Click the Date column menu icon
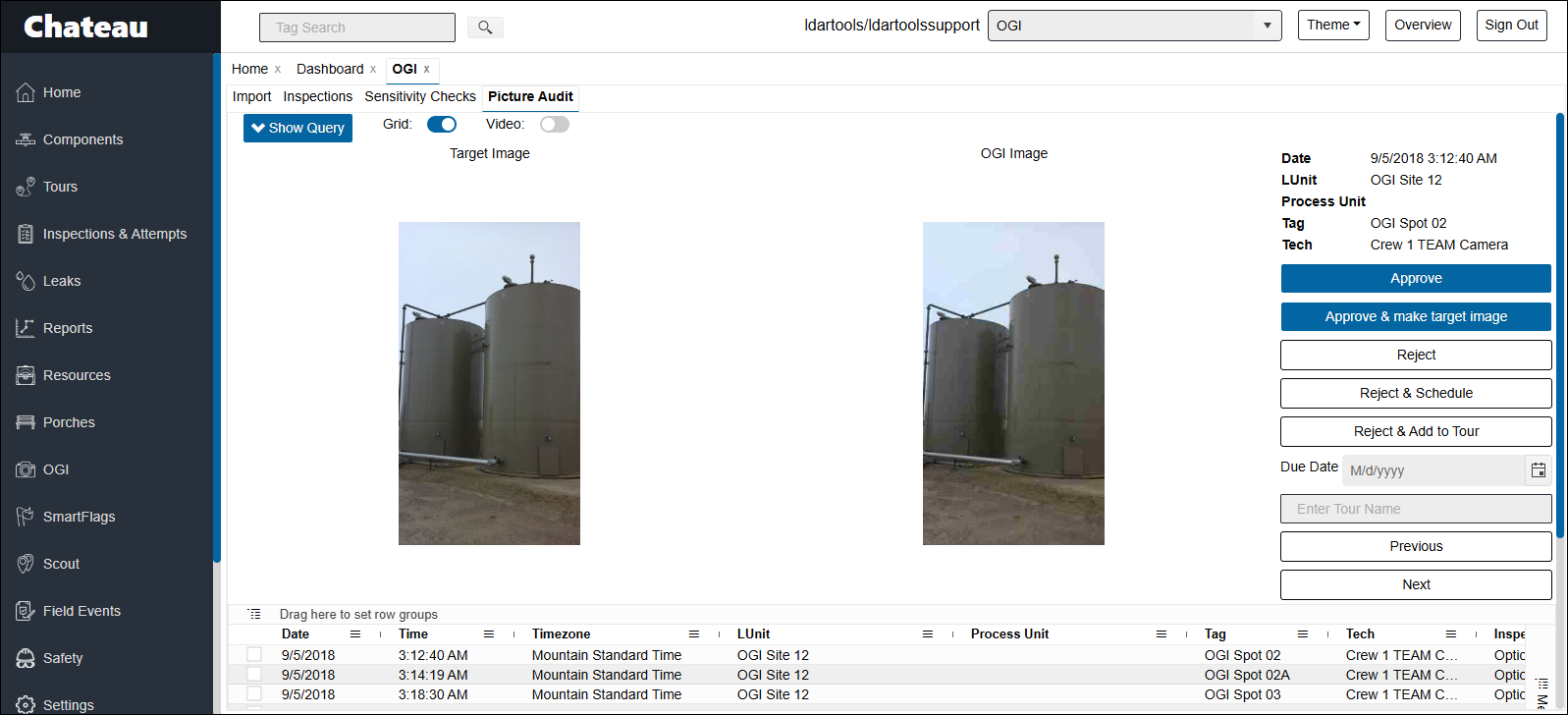Screen dimensions: 1568x715 355,634
